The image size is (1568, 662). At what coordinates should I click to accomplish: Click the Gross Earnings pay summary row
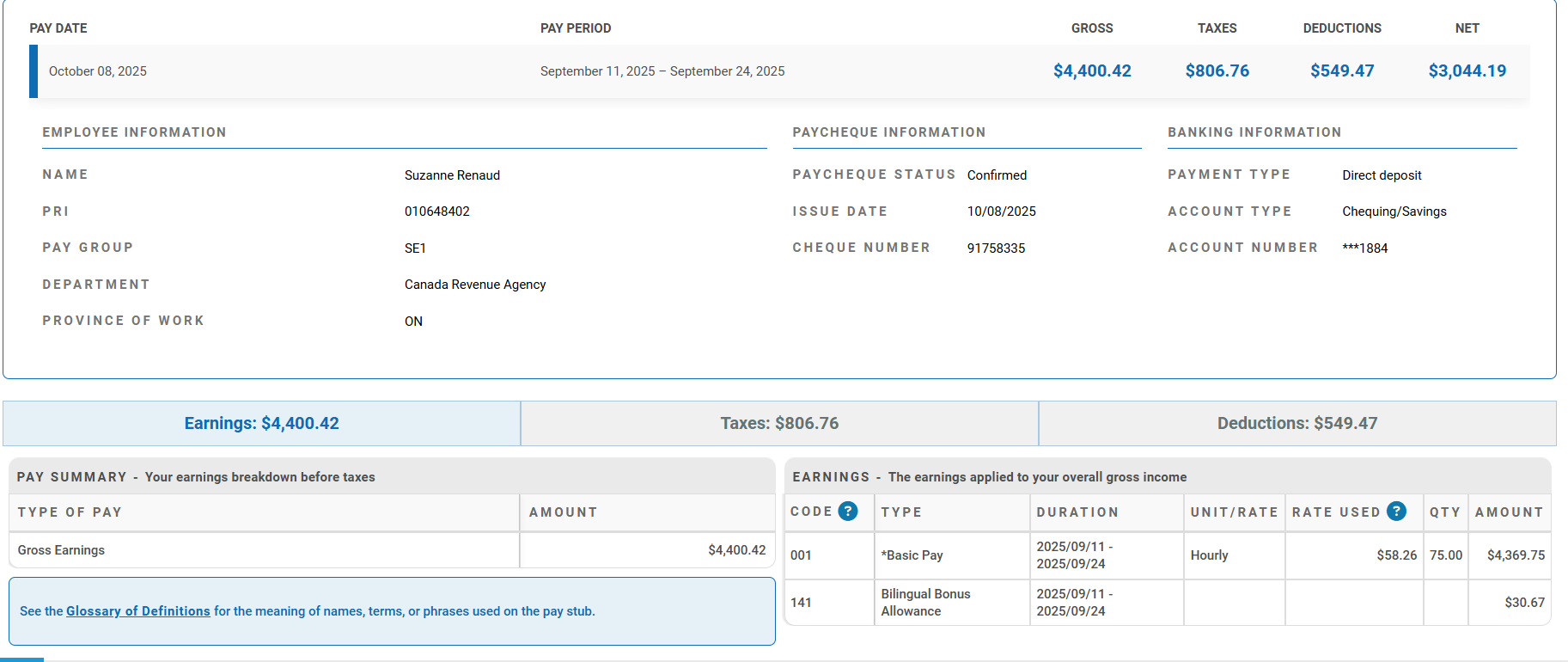(61, 550)
